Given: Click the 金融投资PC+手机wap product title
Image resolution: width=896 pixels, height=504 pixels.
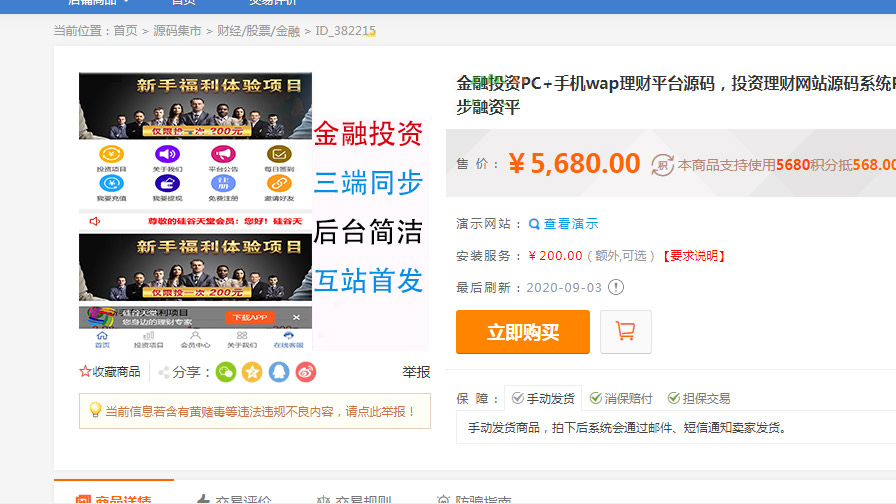Looking at the screenshot, I should click(x=676, y=95).
